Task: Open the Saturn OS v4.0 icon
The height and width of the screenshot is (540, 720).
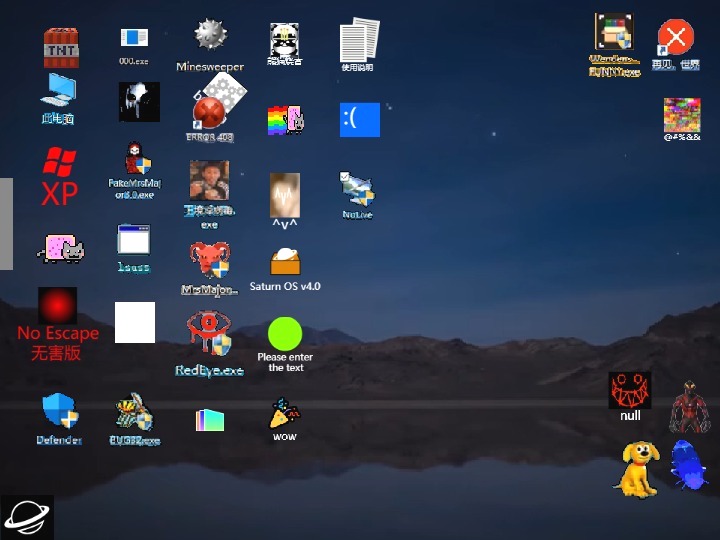Action: (285, 262)
